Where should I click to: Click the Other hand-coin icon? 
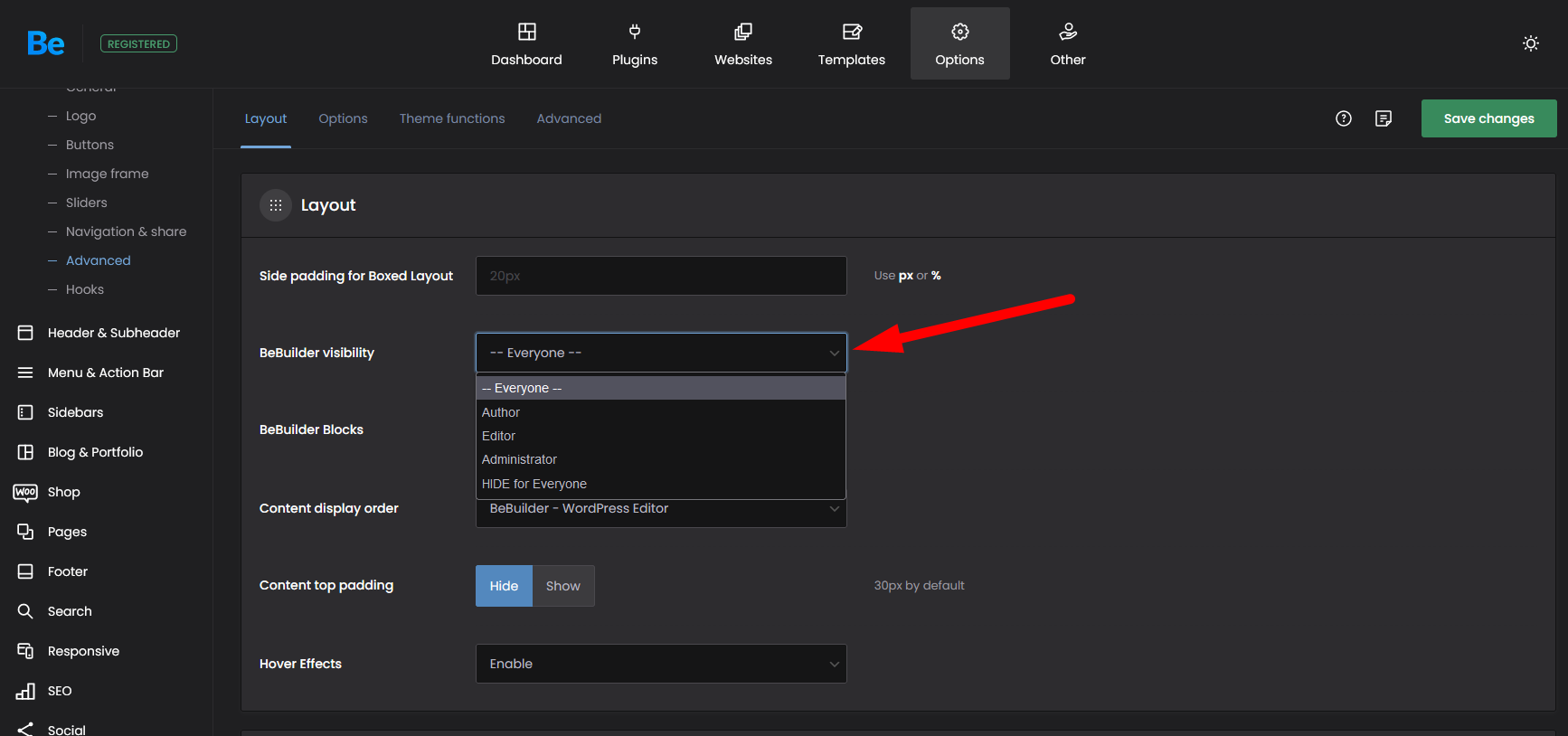(x=1068, y=32)
